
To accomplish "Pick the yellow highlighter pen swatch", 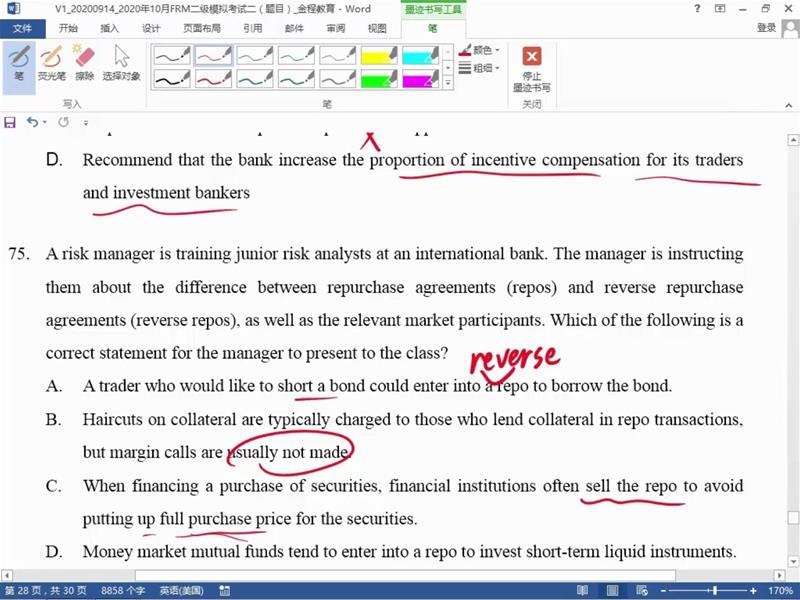I will click(x=379, y=55).
